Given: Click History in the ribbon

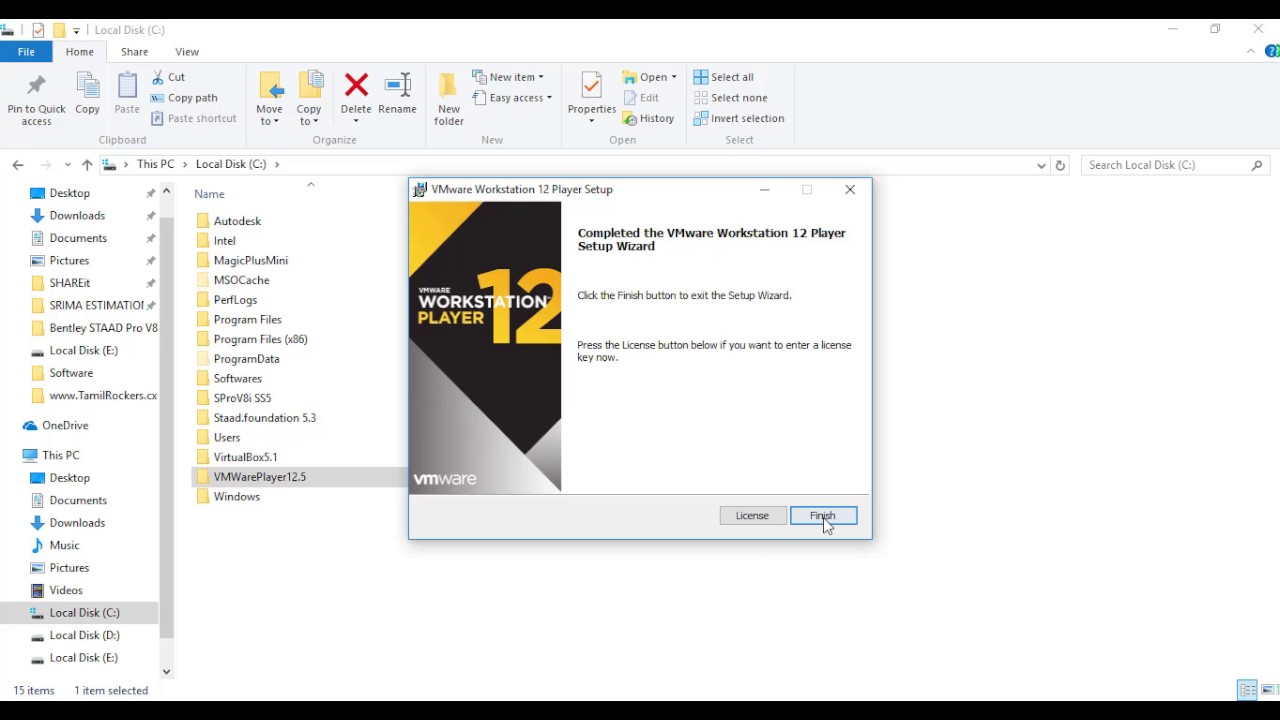Looking at the screenshot, I should (x=648, y=118).
